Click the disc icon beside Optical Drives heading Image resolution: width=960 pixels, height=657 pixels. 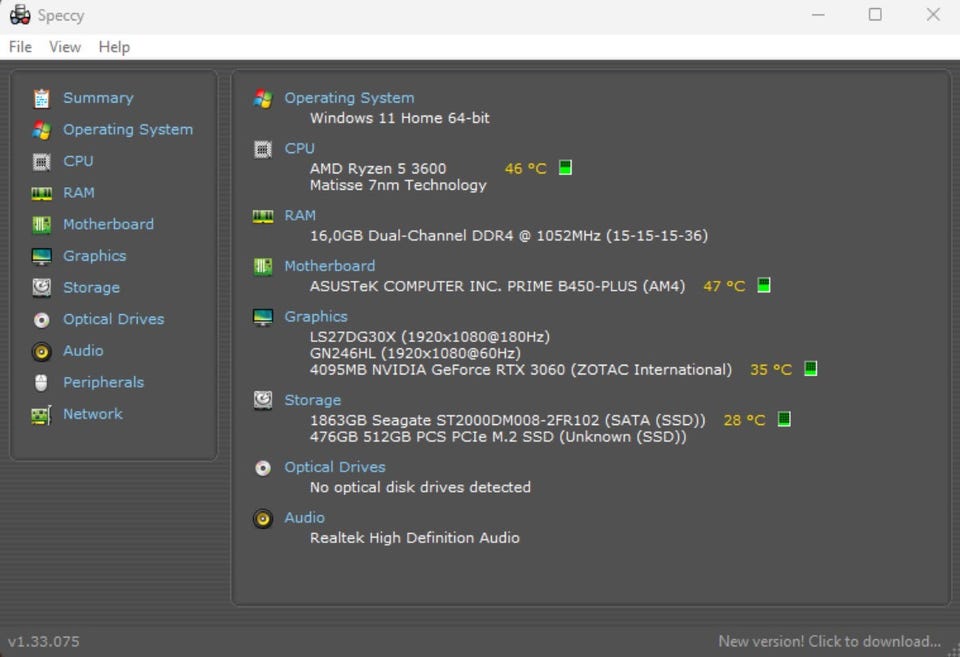coord(263,468)
